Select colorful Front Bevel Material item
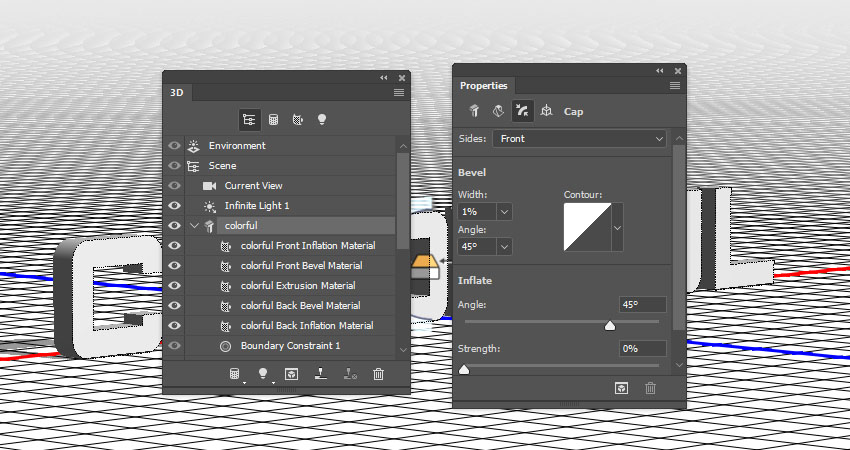Screen dimensions: 850x450 click(301, 266)
